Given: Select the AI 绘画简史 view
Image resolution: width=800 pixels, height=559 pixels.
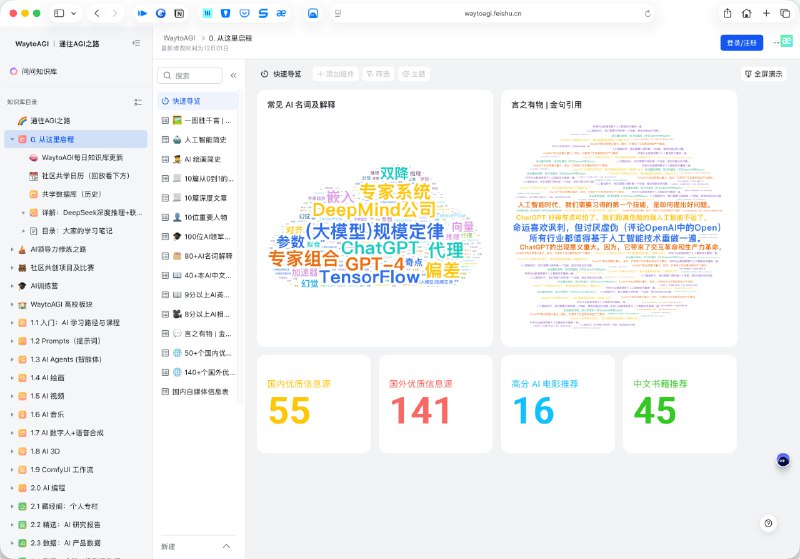Looking at the screenshot, I should 197,159.
